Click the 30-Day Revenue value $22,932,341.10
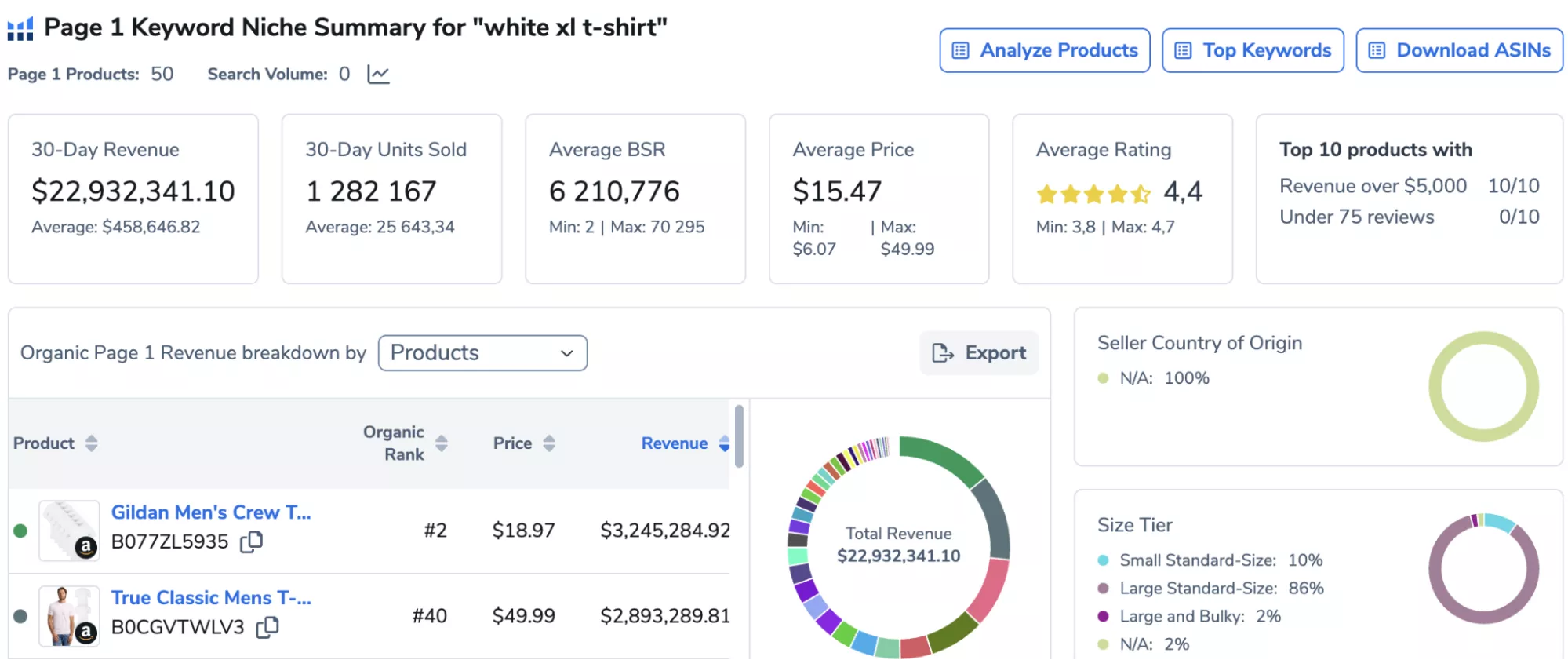 tap(133, 191)
